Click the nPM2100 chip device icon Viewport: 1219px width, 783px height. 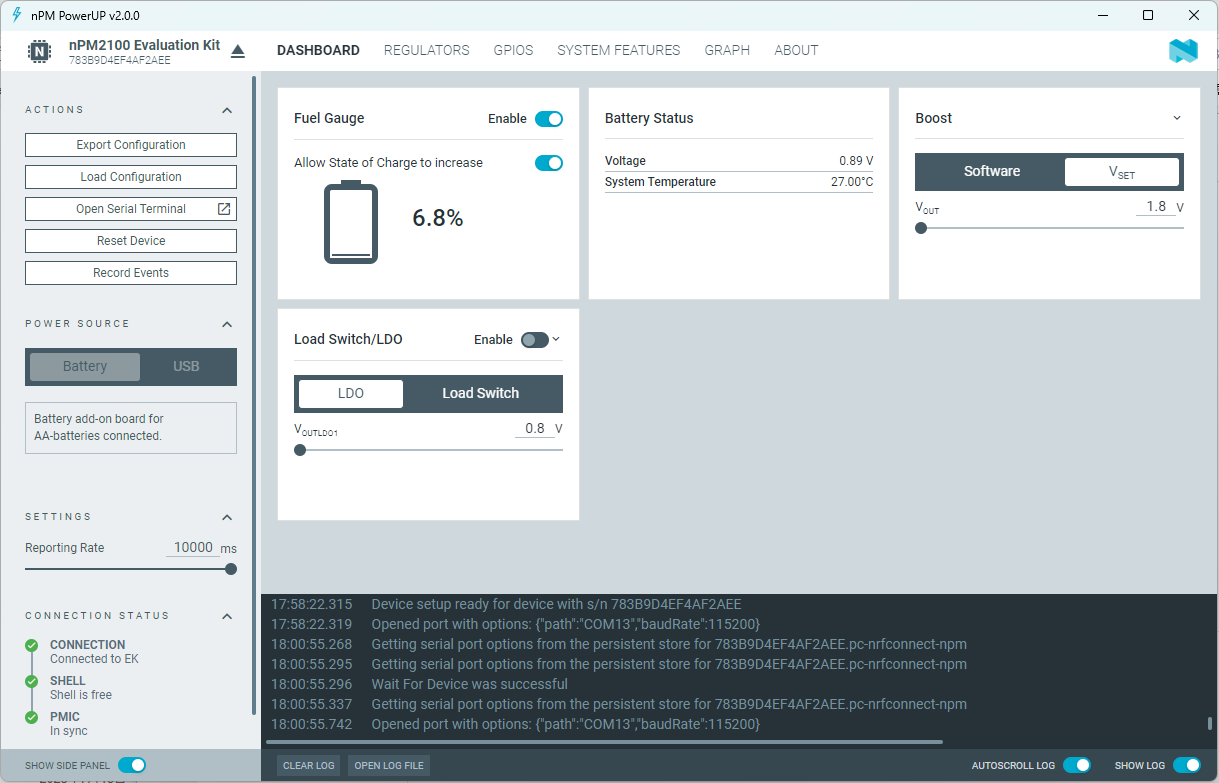[38, 51]
